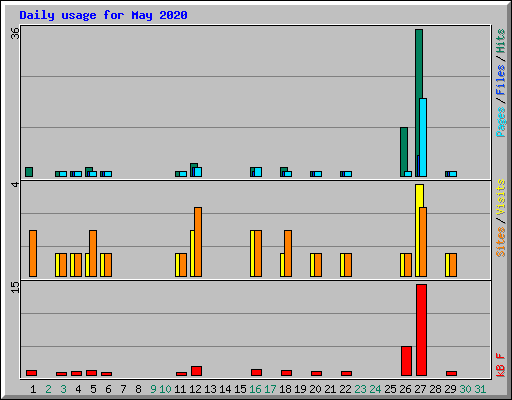Click the "Files" legend label
This screenshot has height=400, width=512.
click(500, 80)
